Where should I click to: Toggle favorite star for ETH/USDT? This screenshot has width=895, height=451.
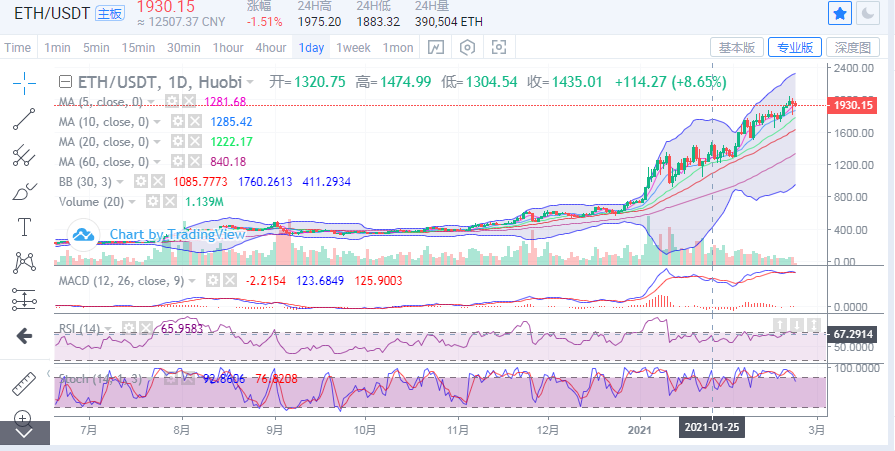pos(840,13)
